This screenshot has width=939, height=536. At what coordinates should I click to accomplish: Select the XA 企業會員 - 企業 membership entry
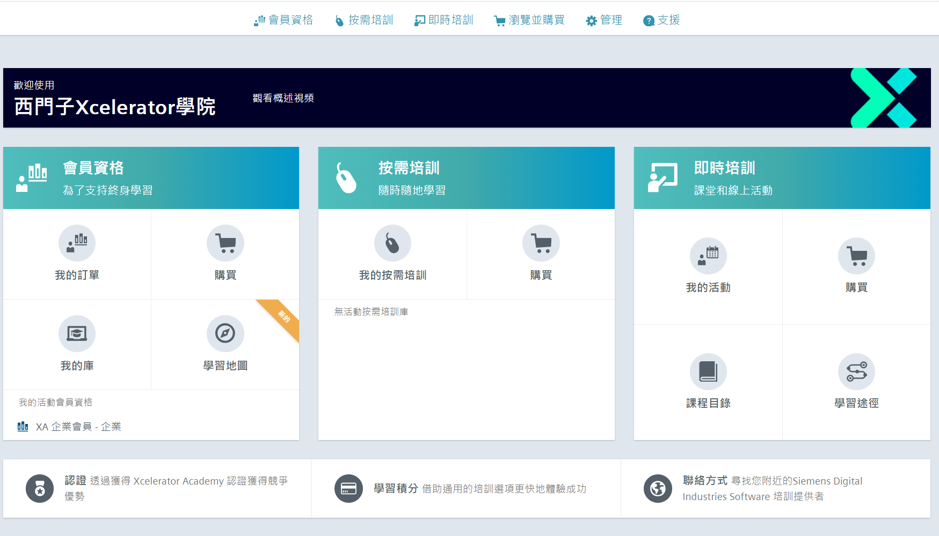[x=69, y=427]
